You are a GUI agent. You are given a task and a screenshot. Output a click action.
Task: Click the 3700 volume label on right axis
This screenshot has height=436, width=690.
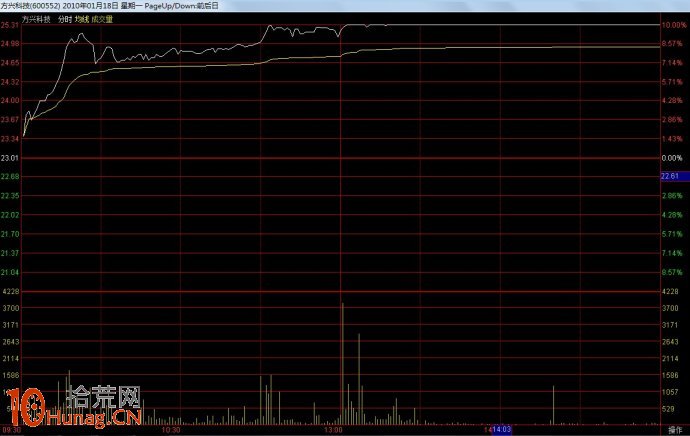[x=670, y=308]
